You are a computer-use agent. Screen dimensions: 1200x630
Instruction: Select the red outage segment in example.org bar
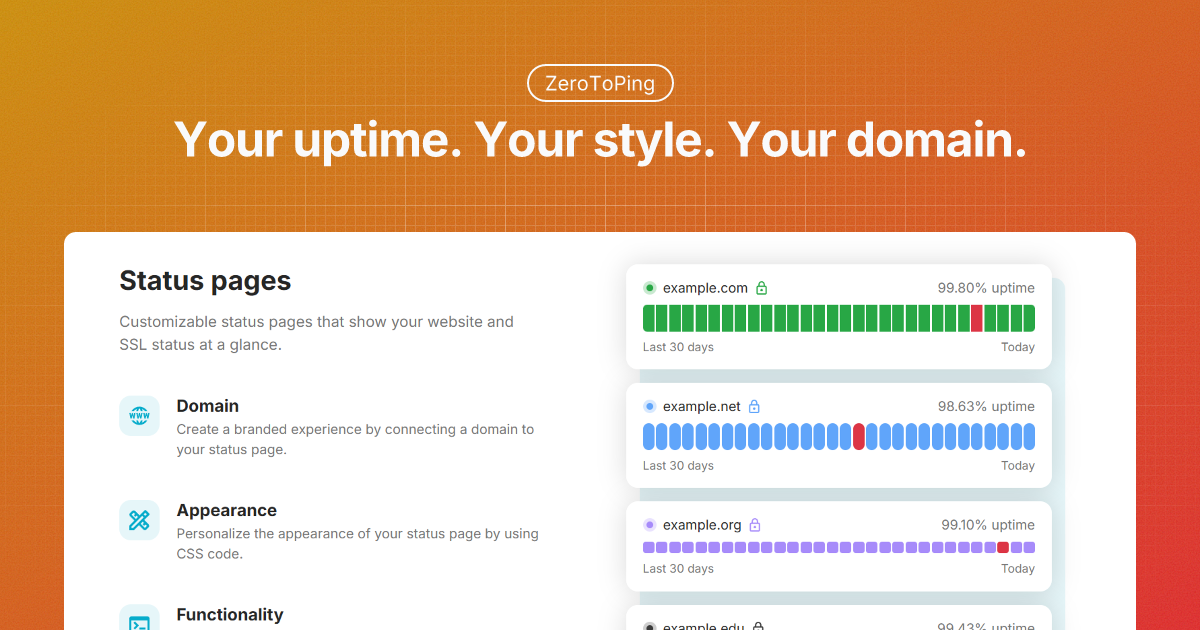pyautogui.click(x=1003, y=548)
